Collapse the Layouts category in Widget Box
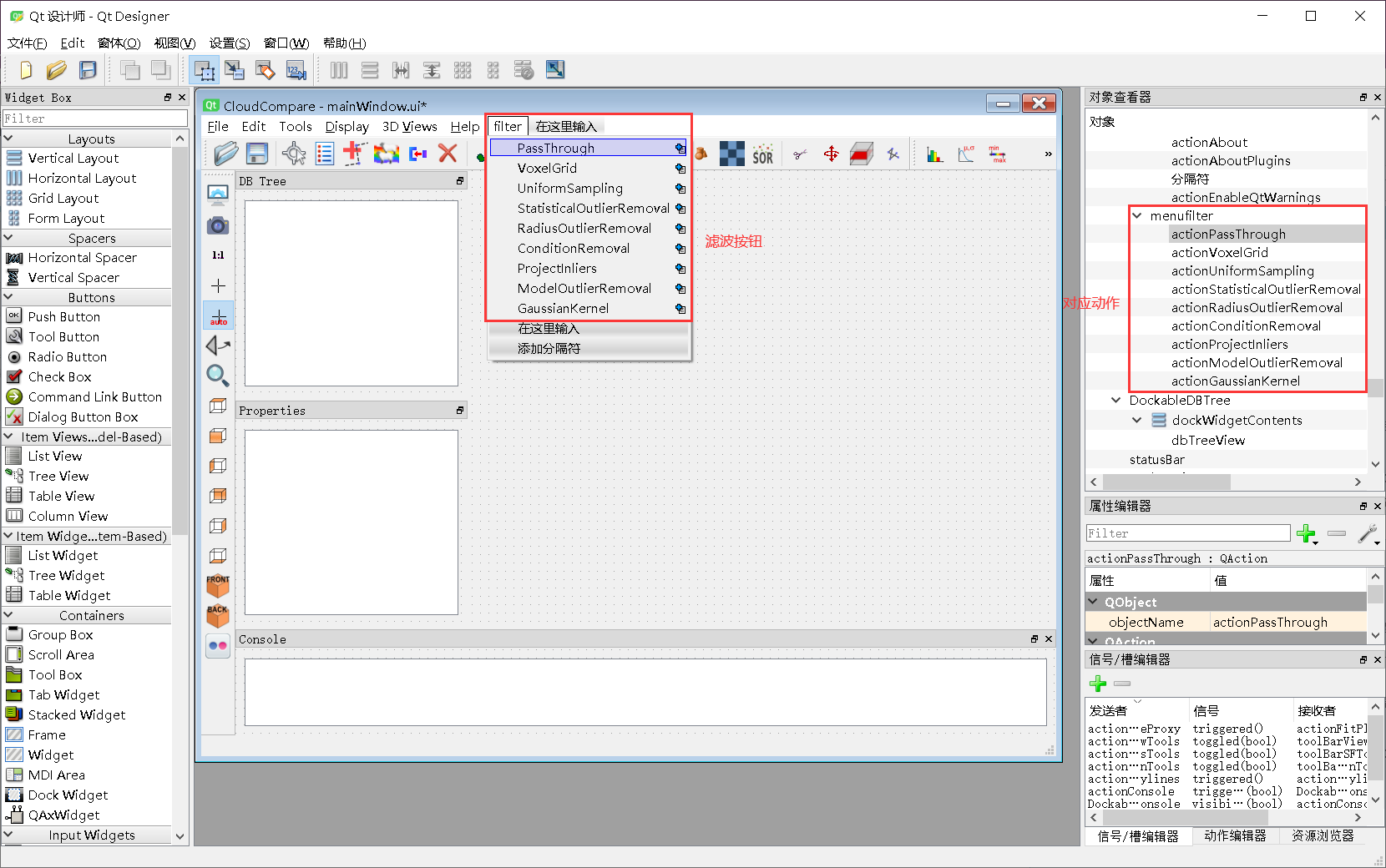The height and width of the screenshot is (868, 1386). (x=9, y=139)
